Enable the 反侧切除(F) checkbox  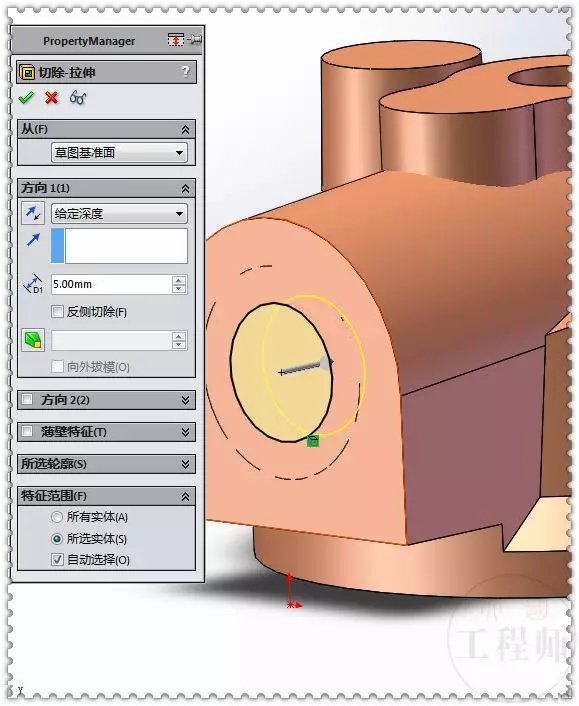(57, 312)
